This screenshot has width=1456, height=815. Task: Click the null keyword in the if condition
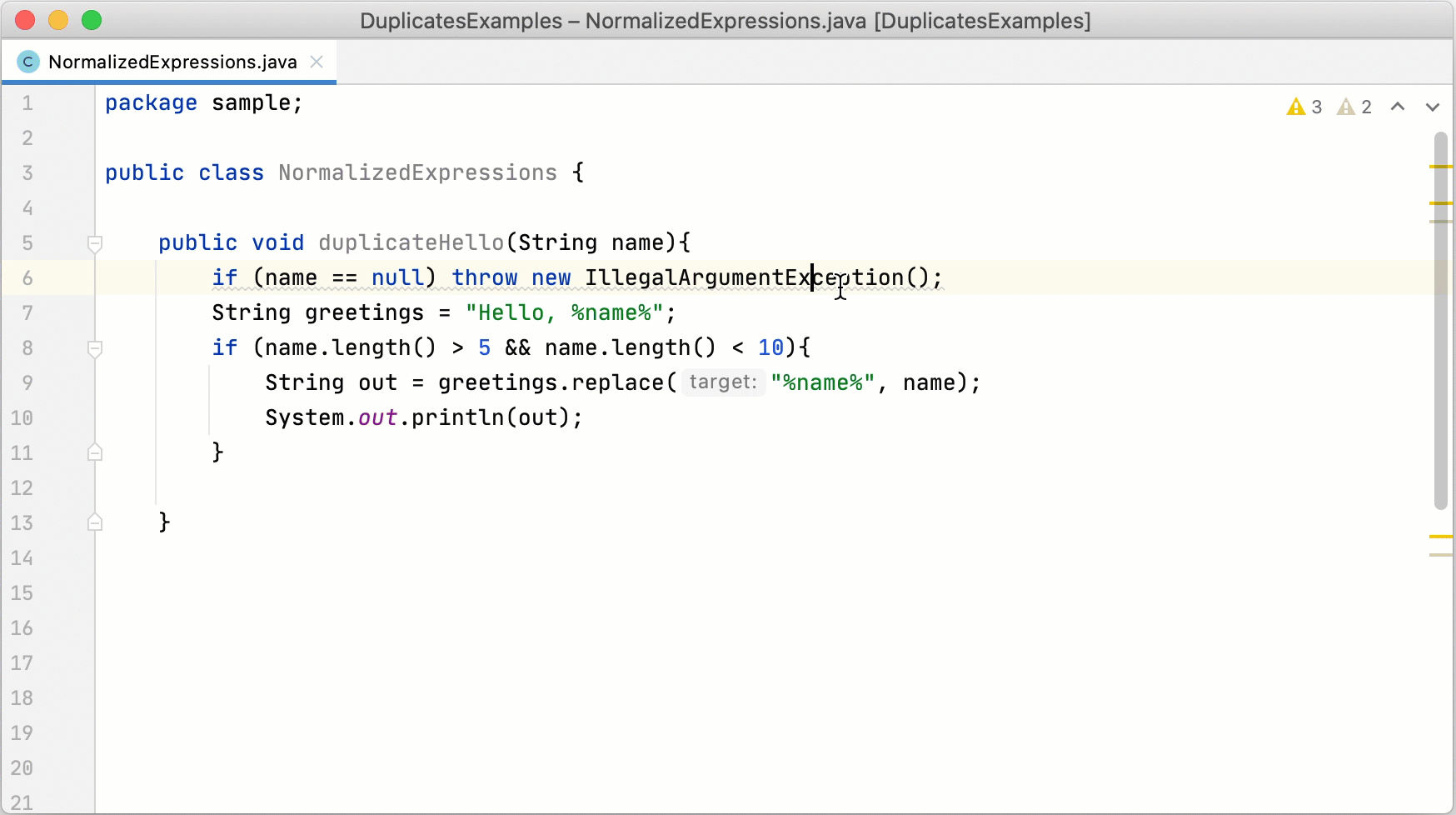tap(400, 278)
